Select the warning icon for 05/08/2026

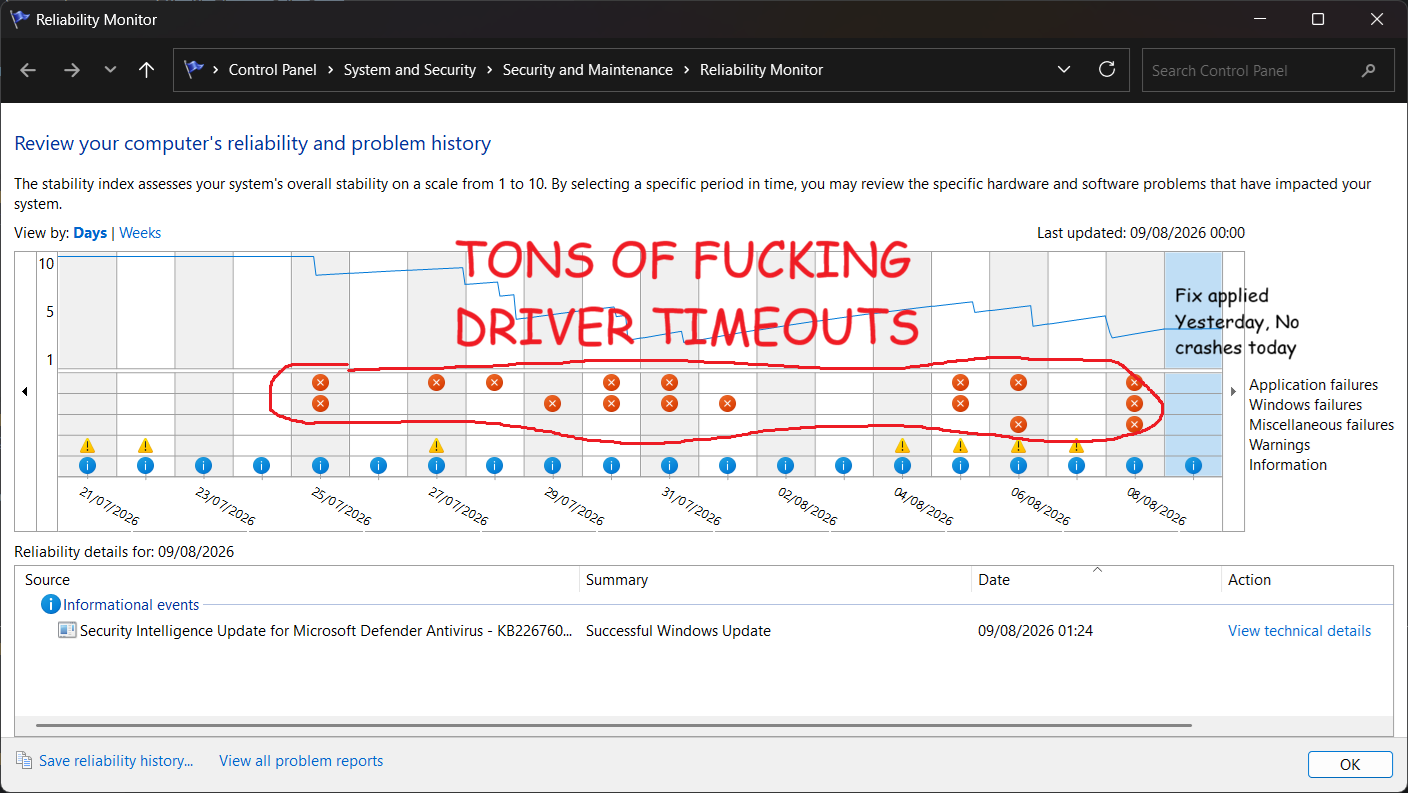(960, 445)
